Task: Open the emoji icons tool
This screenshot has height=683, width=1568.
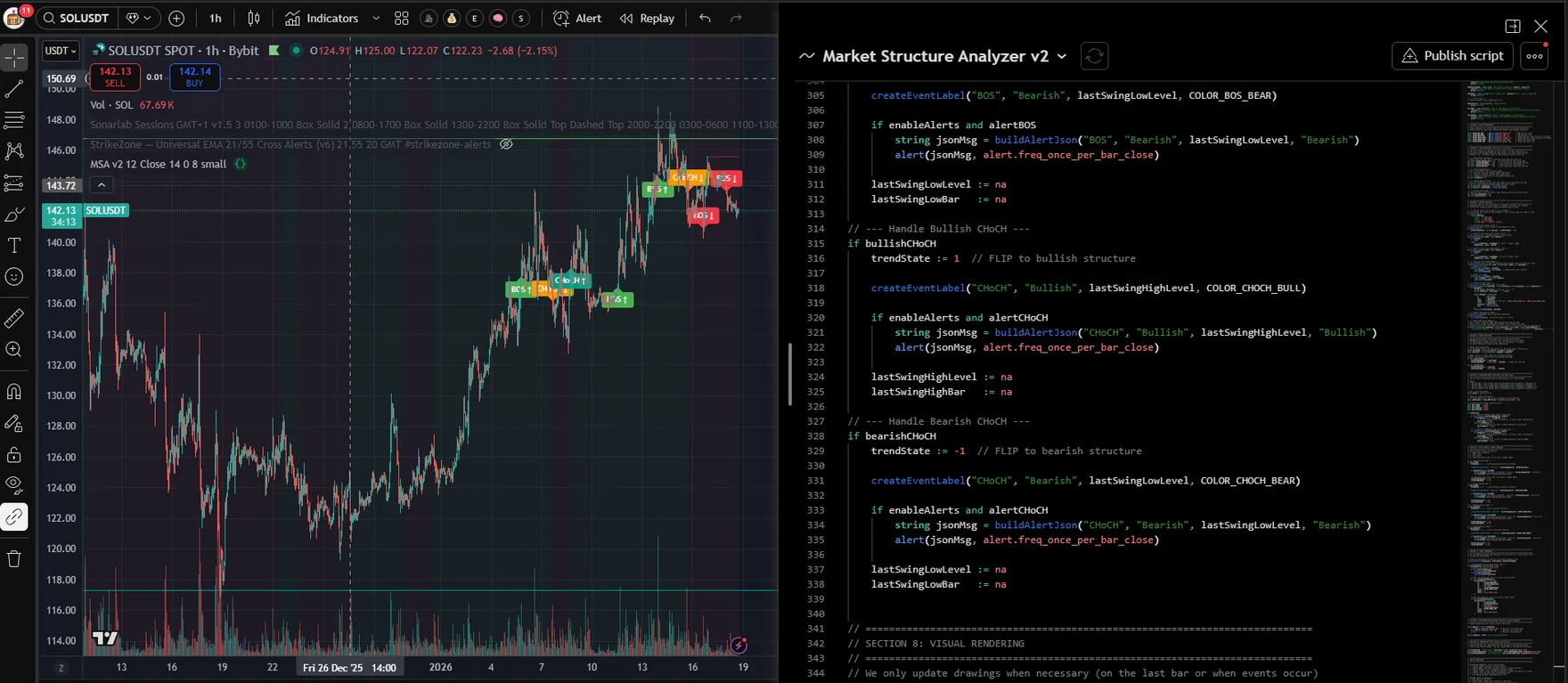Action: [x=14, y=277]
